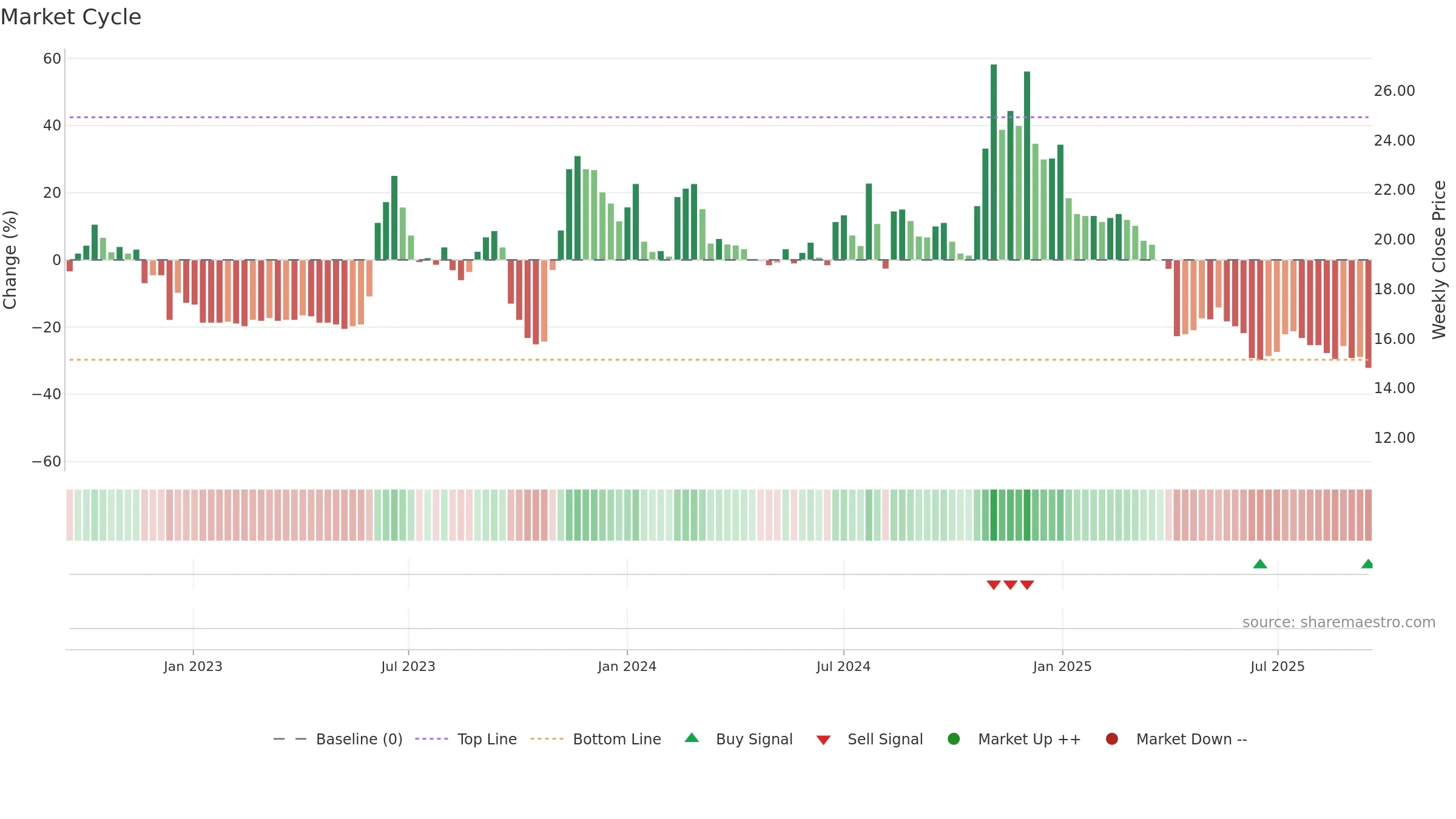This screenshot has width=1456, height=819.
Task: Click the grey dashed Baseline sample in legend
Action: 290,739
